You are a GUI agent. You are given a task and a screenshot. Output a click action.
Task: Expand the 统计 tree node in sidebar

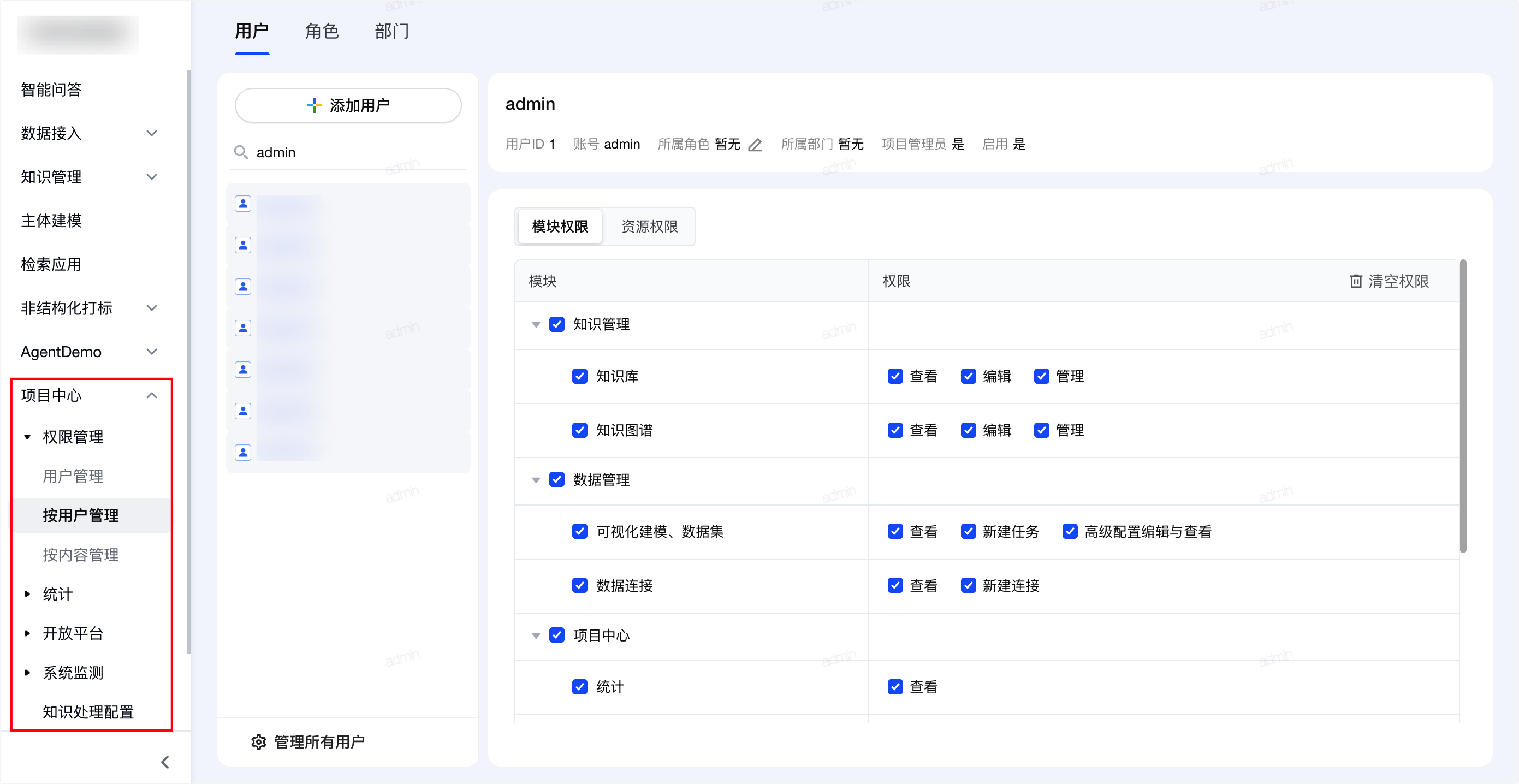(x=27, y=595)
